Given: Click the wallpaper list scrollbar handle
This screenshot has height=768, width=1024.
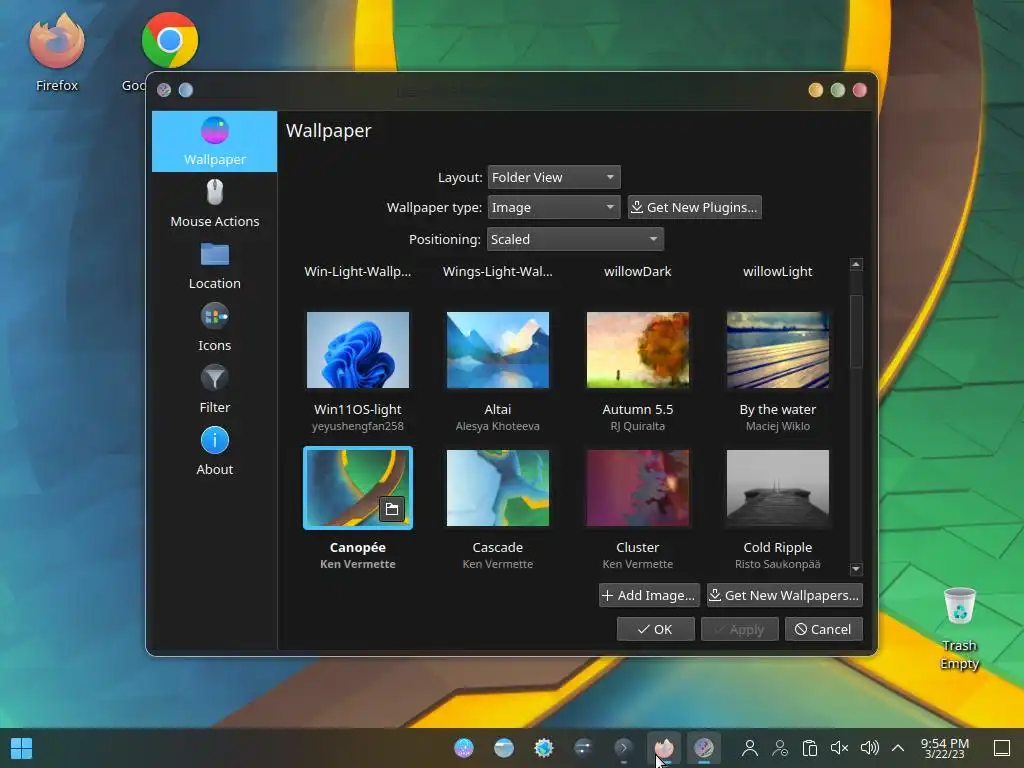Looking at the screenshot, I should [856, 331].
